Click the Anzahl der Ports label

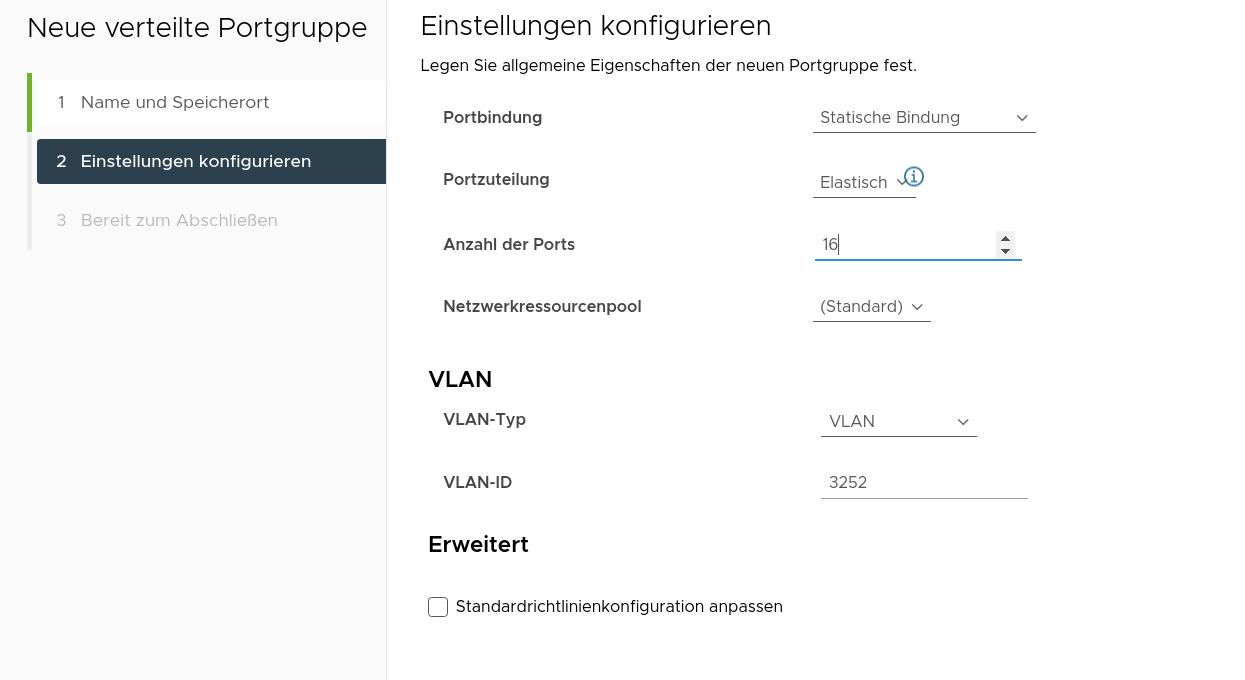click(508, 245)
